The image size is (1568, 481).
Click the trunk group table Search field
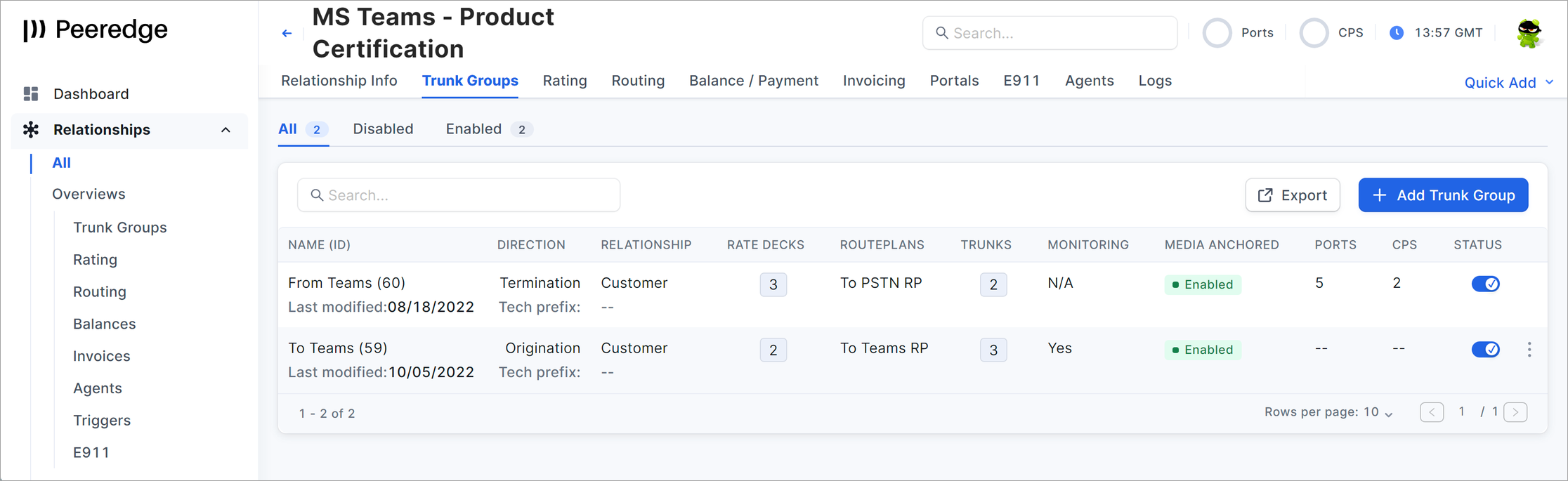(x=459, y=195)
